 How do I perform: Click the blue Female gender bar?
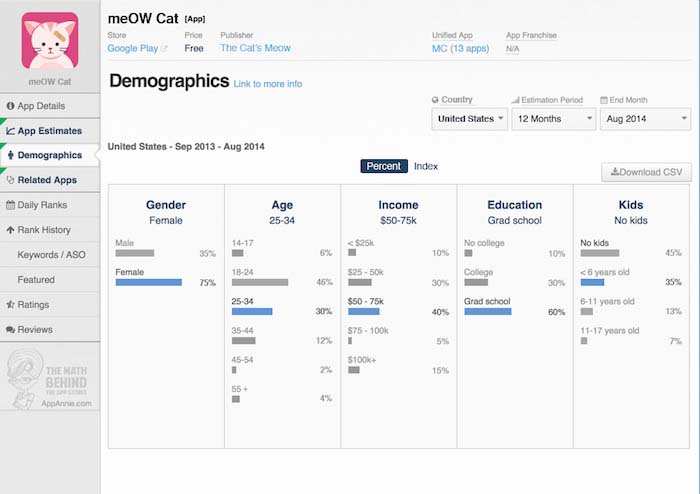click(149, 283)
